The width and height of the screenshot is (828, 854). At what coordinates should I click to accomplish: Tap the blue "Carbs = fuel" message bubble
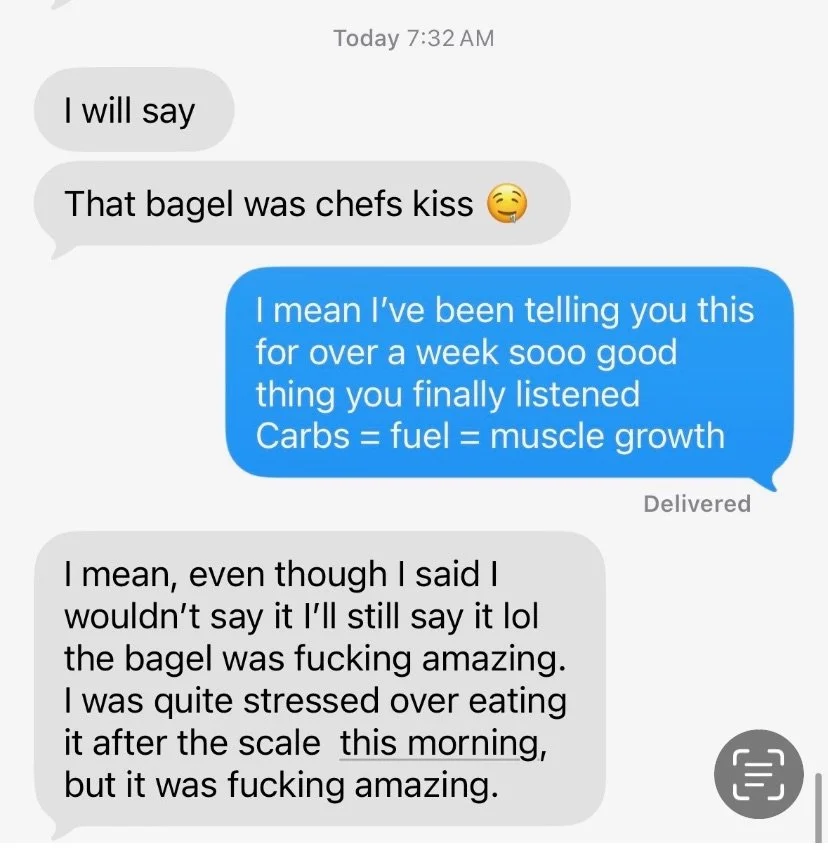coord(509,373)
